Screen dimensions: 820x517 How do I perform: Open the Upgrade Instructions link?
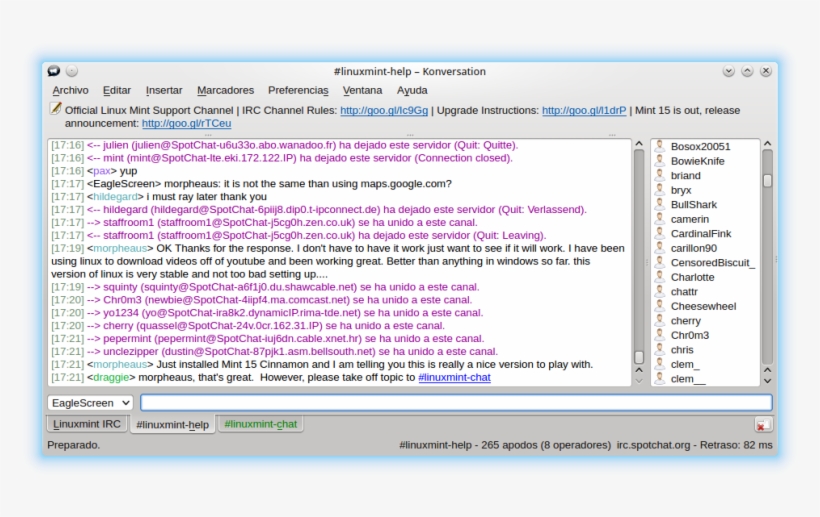click(584, 110)
